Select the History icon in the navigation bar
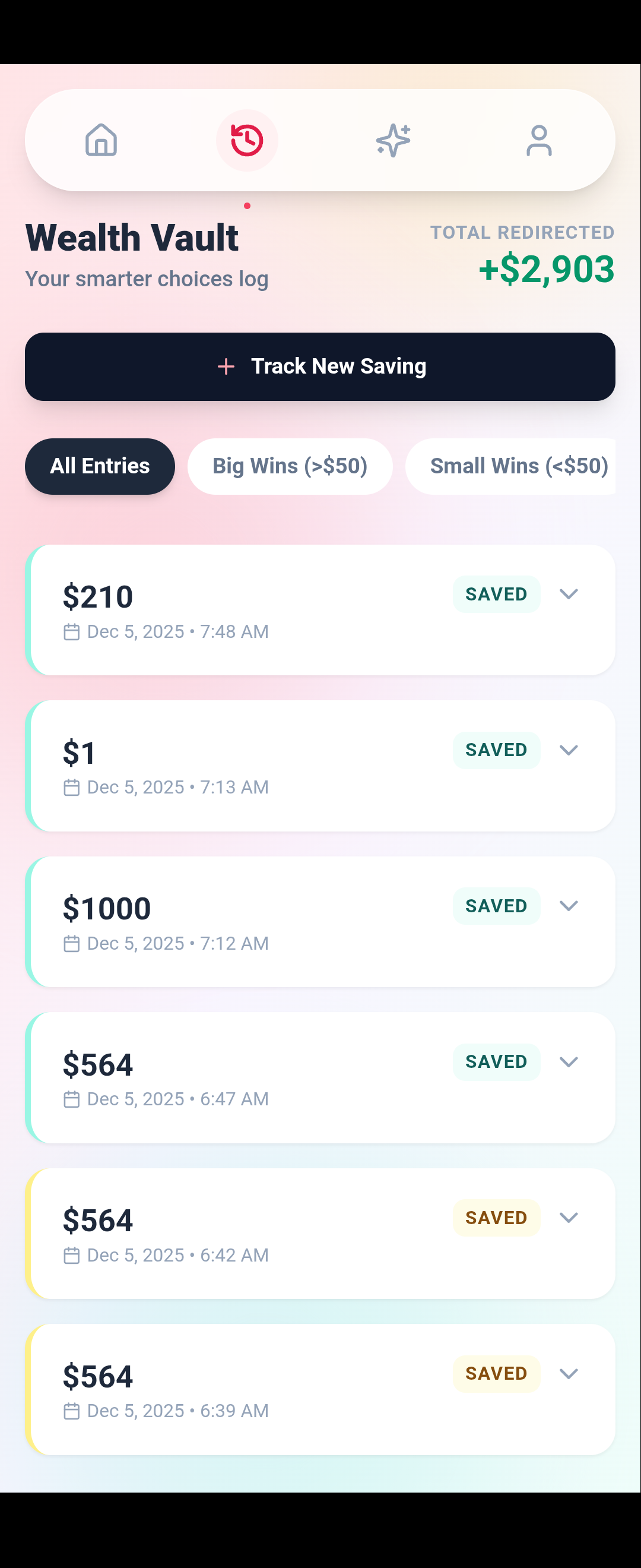 pos(247,140)
